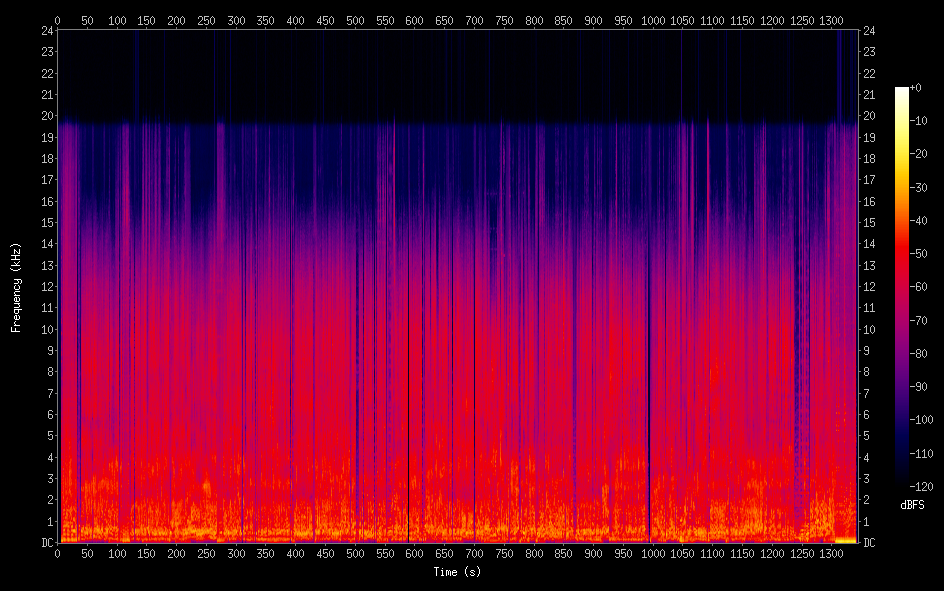The height and width of the screenshot is (591, 944).
Task: Select the "-70" color scale label
Action: [918, 321]
